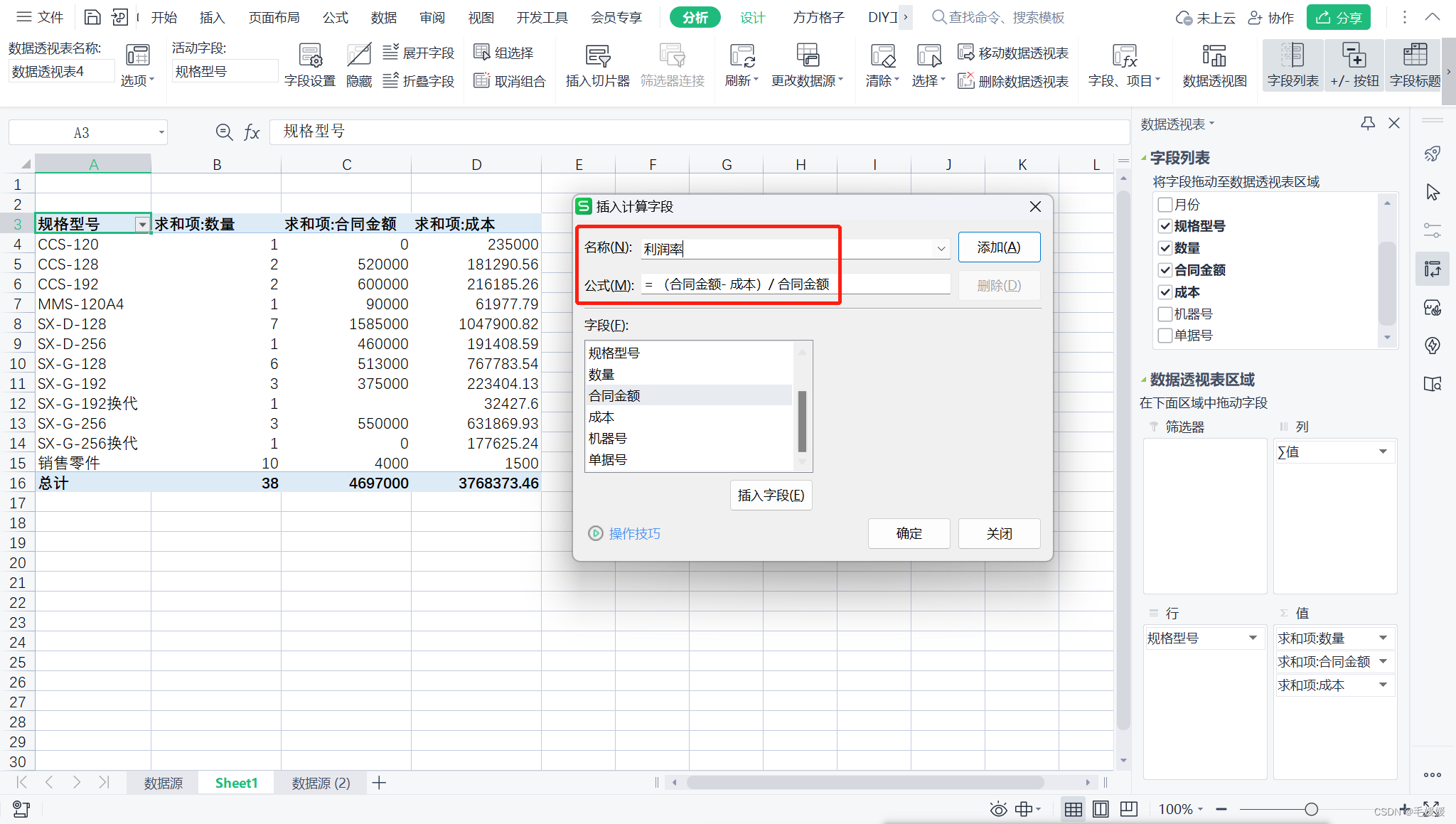Click 插入字段(E) button
The height and width of the screenshot is (824, 1456).
click(771, 495)
